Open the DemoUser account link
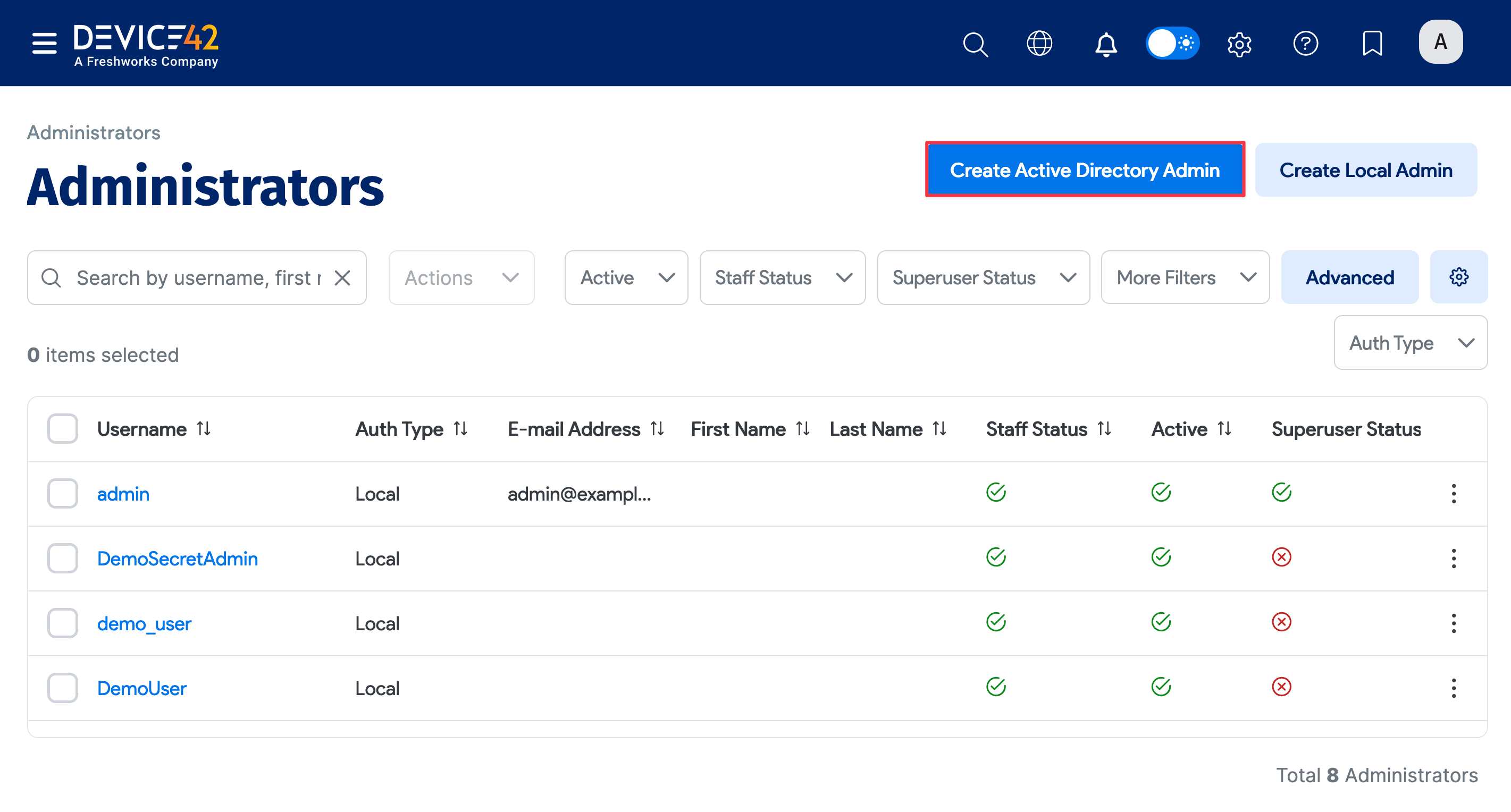The width and height of the screenshot is (1511, 812). (x=141, y=688)
